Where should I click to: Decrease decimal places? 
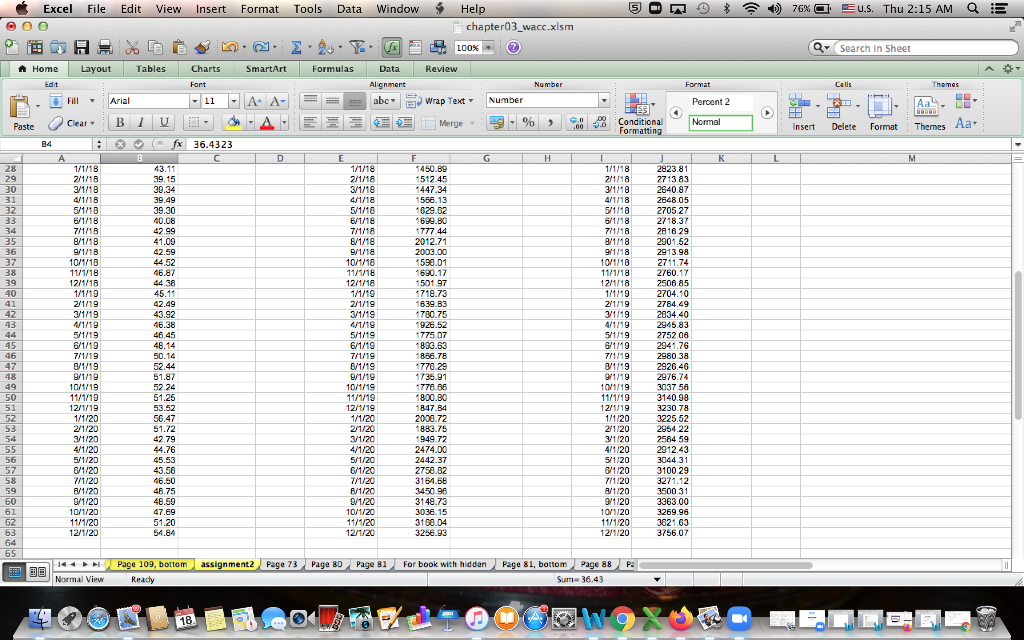(600, 122)
